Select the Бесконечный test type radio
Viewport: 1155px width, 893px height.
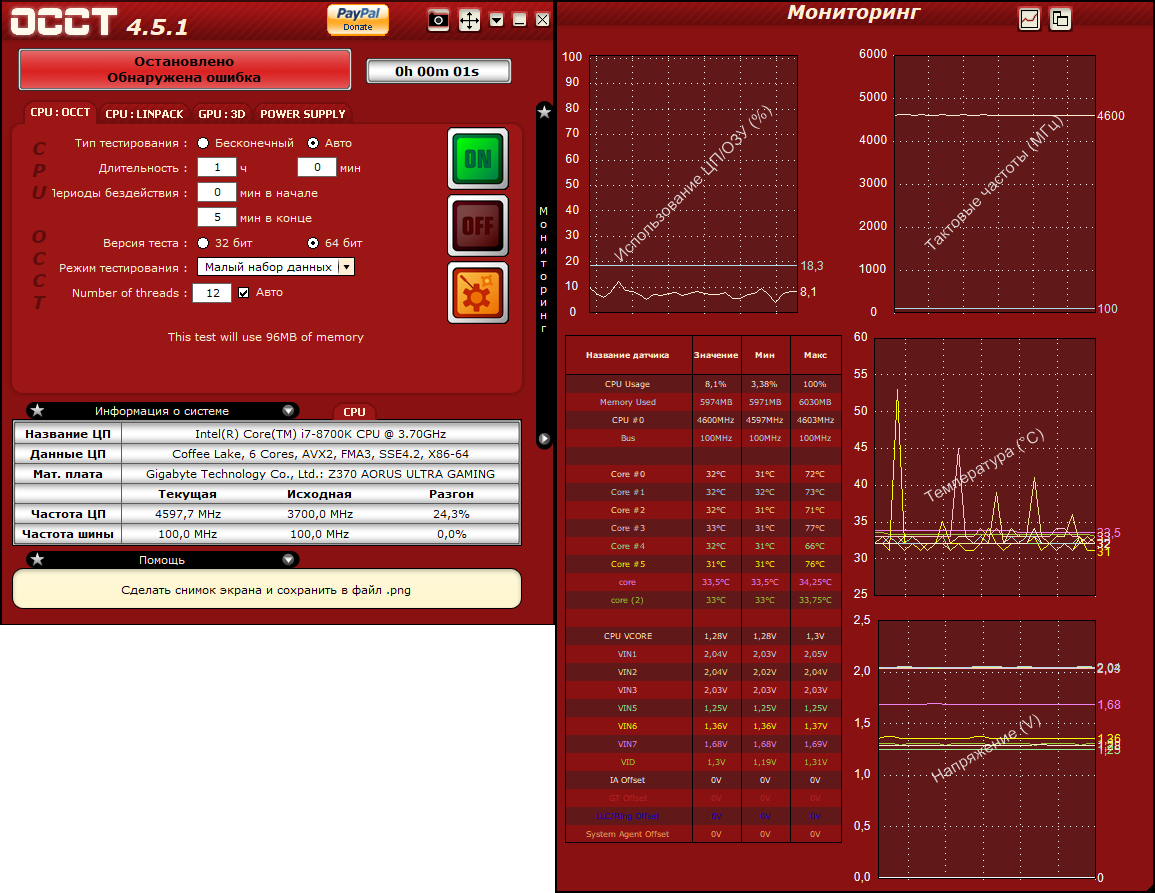[203, 143]
